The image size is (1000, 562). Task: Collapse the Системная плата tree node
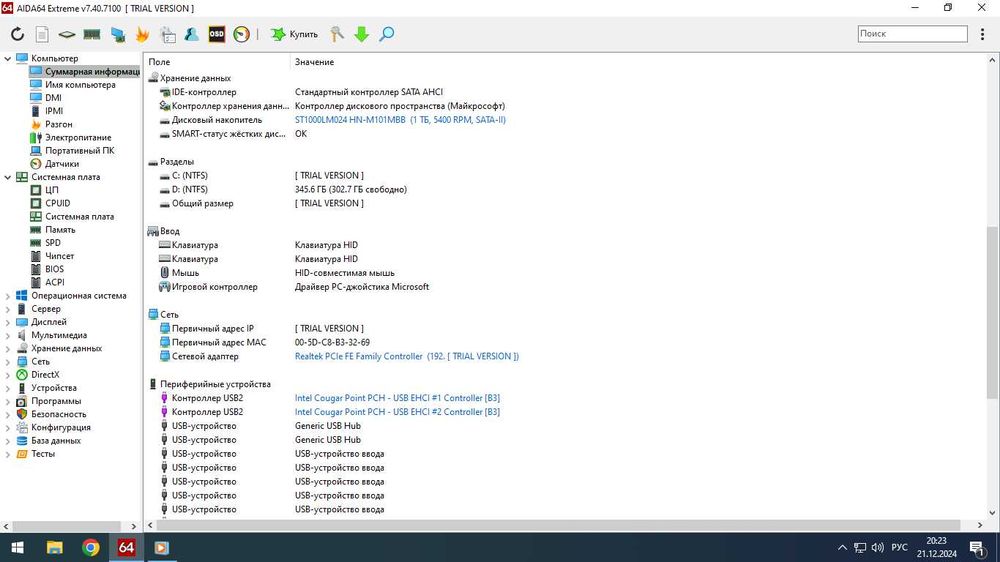7,177
